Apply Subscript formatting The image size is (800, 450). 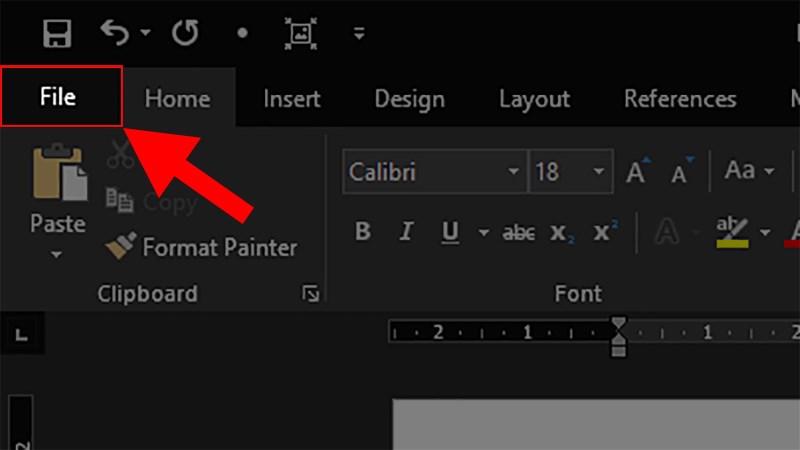point(559,233)
